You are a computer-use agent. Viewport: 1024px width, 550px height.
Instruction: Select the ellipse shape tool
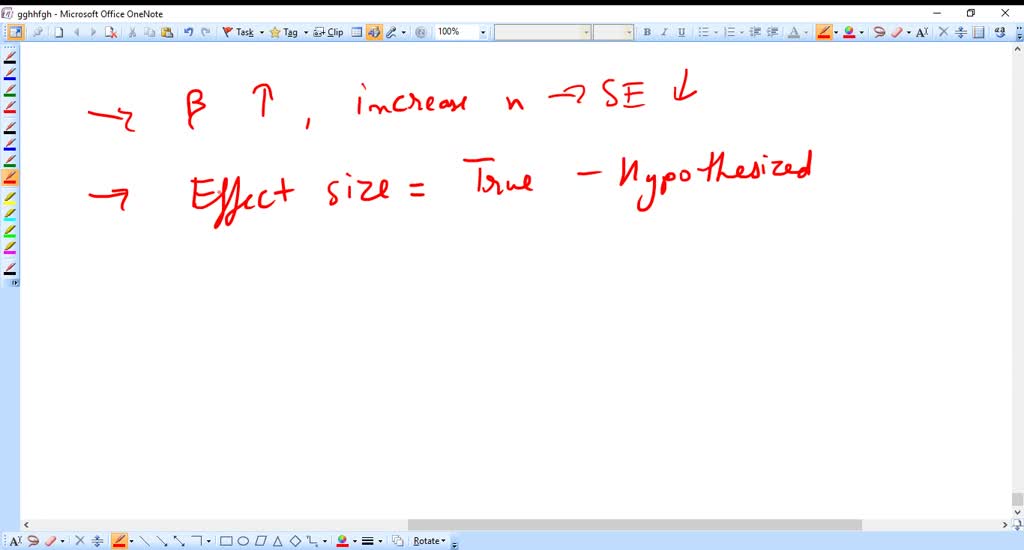243,541
